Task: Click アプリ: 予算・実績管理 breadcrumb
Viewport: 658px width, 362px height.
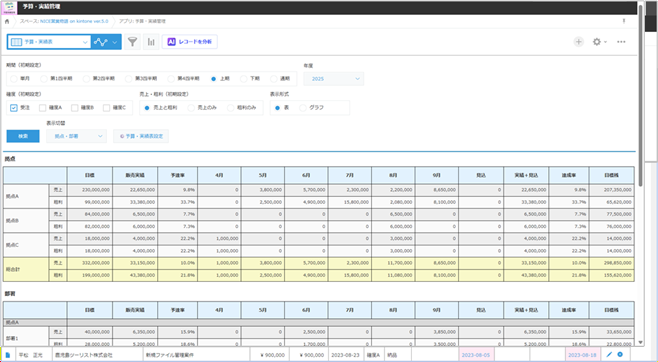Action: tap(142, 21)
